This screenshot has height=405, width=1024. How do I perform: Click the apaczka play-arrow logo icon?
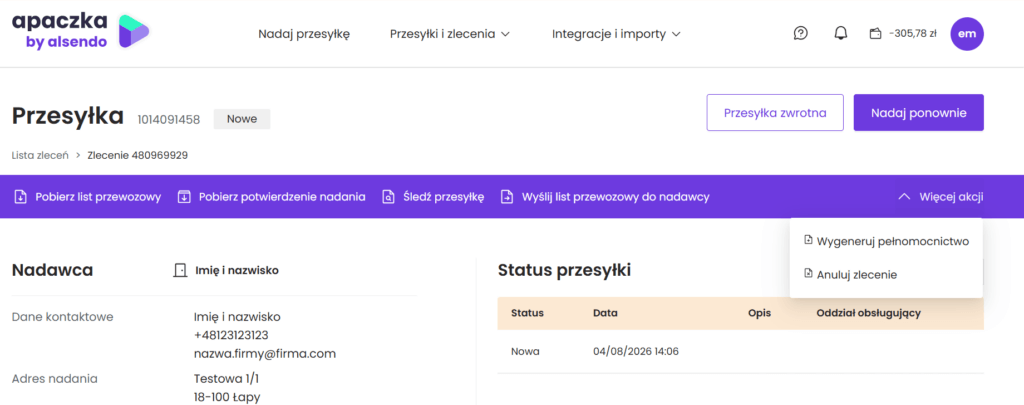133,31
